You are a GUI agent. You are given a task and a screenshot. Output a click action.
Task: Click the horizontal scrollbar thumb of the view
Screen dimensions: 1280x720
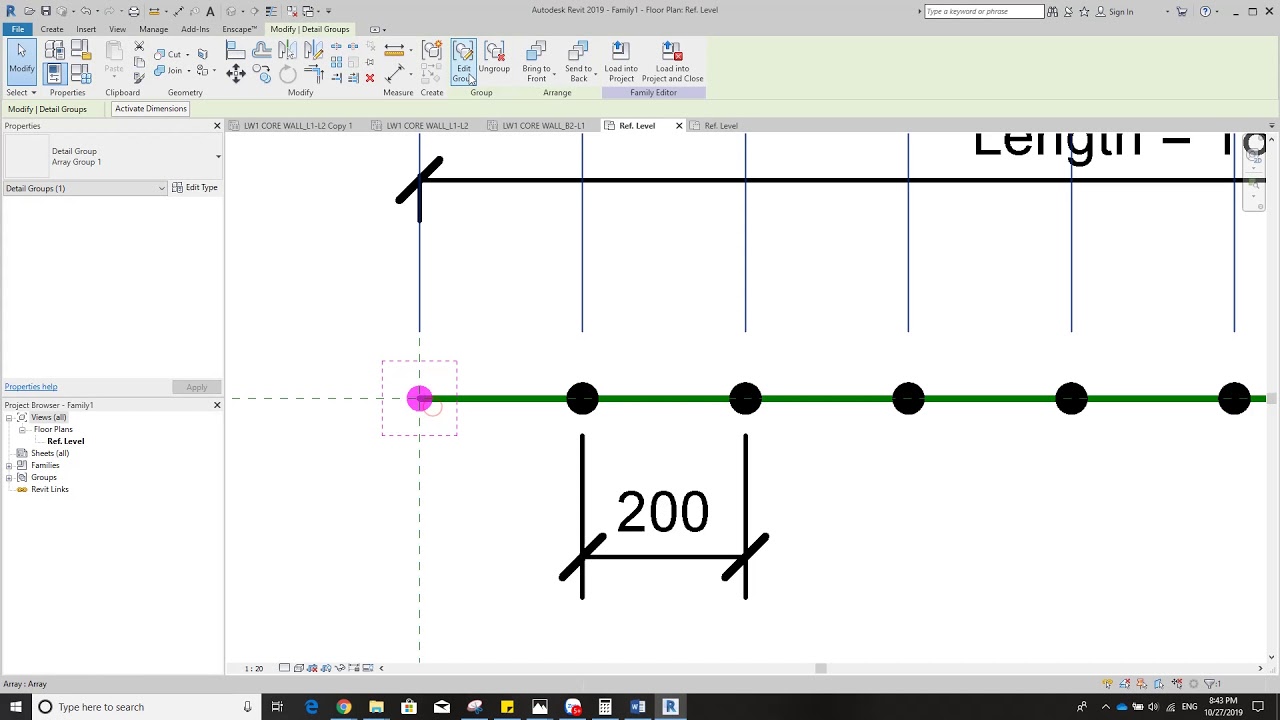[820, 668]
